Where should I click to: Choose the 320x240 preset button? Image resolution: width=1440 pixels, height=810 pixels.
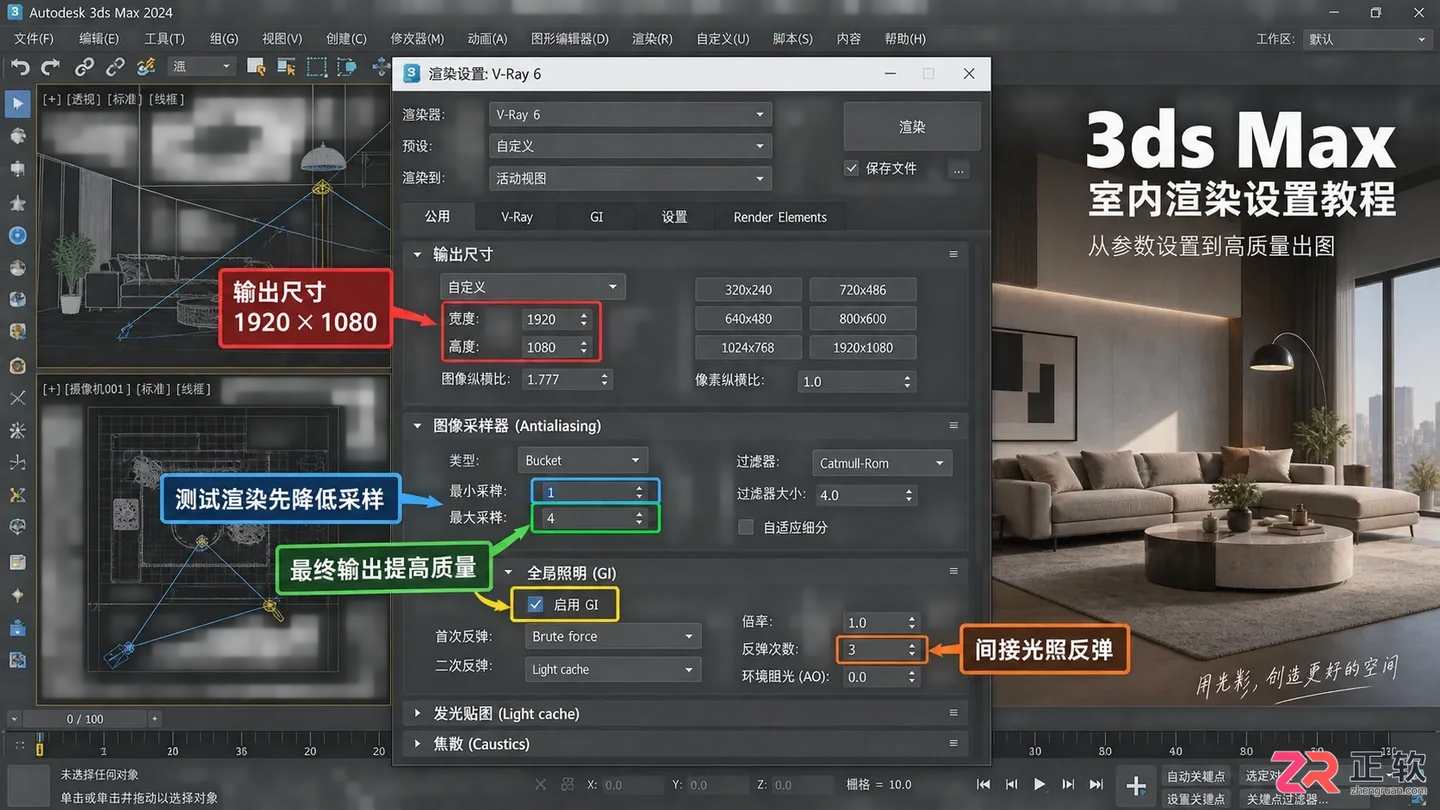coord(749,290)
